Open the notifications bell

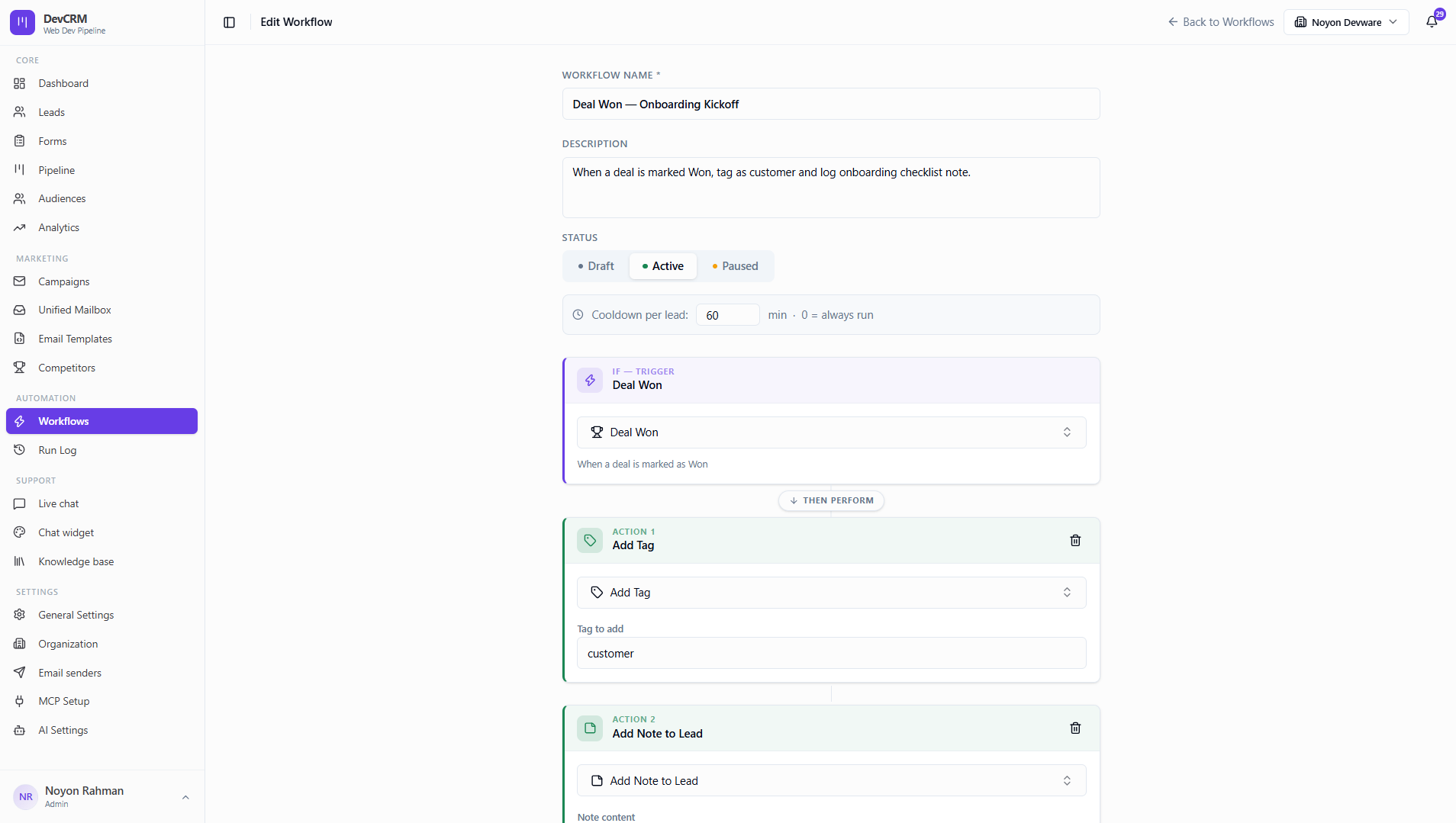coord(1432,22)
